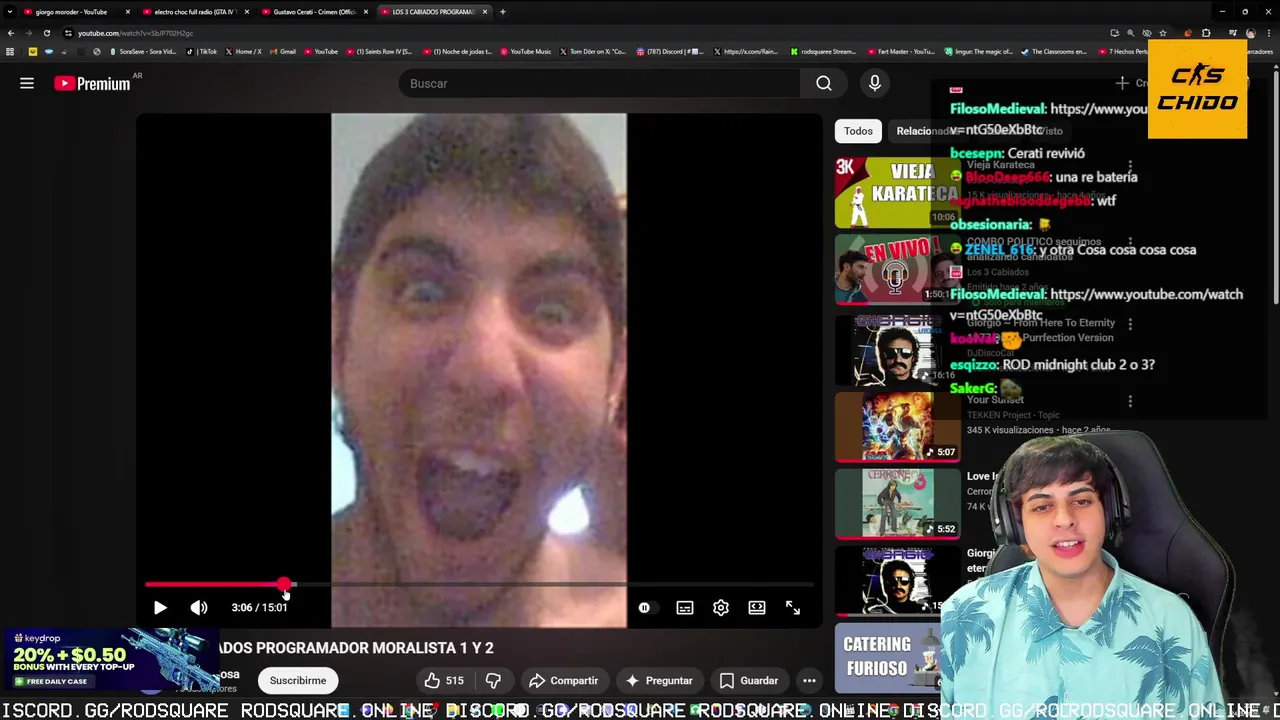This screenshot has width=1280, height=720.
Task: Open Imgur bookmark
Action: 978,51
